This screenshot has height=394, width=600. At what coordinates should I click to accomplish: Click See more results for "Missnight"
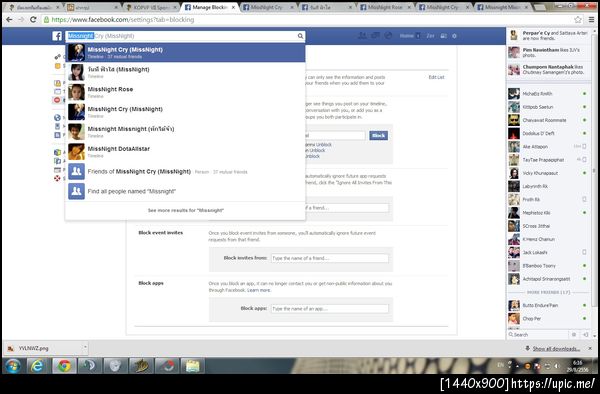tap(186, 210)
